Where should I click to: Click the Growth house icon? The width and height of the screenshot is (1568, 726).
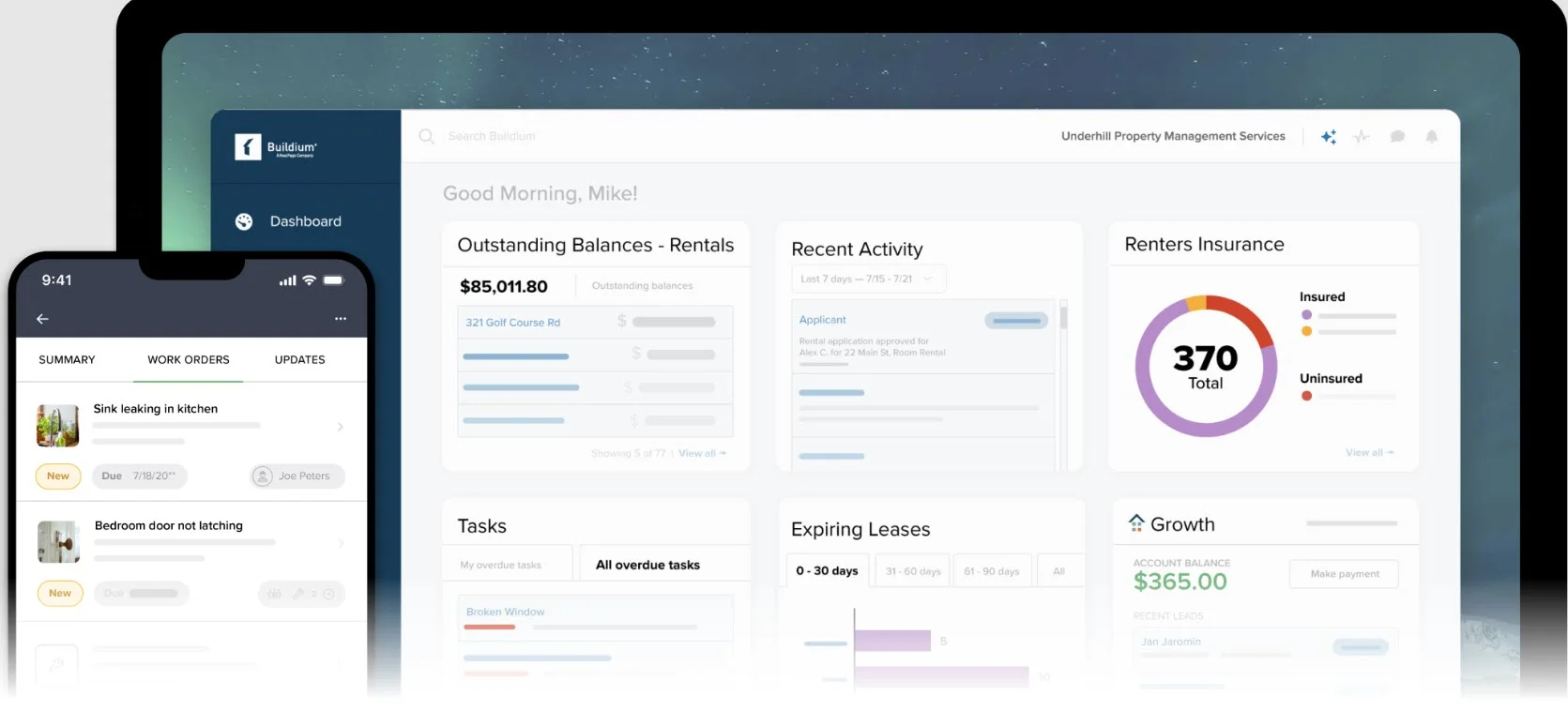[x=1136, y=523]
